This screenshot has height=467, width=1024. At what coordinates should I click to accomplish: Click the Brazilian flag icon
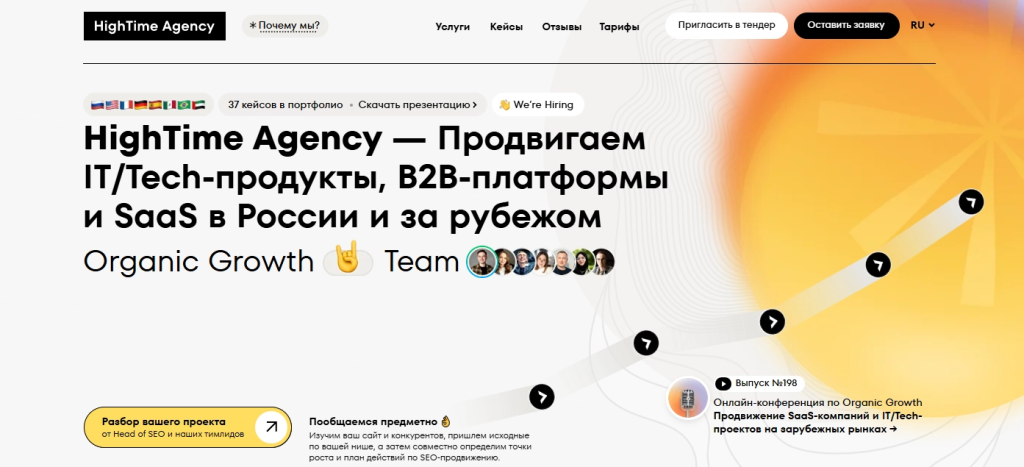click(x=184, y=105)
